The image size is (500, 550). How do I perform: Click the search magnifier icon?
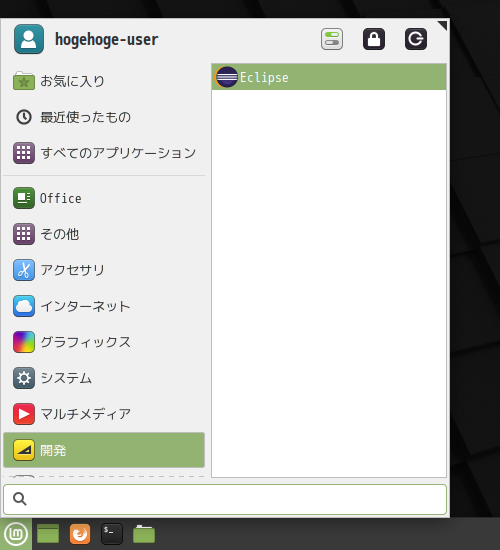pos(20,498)
